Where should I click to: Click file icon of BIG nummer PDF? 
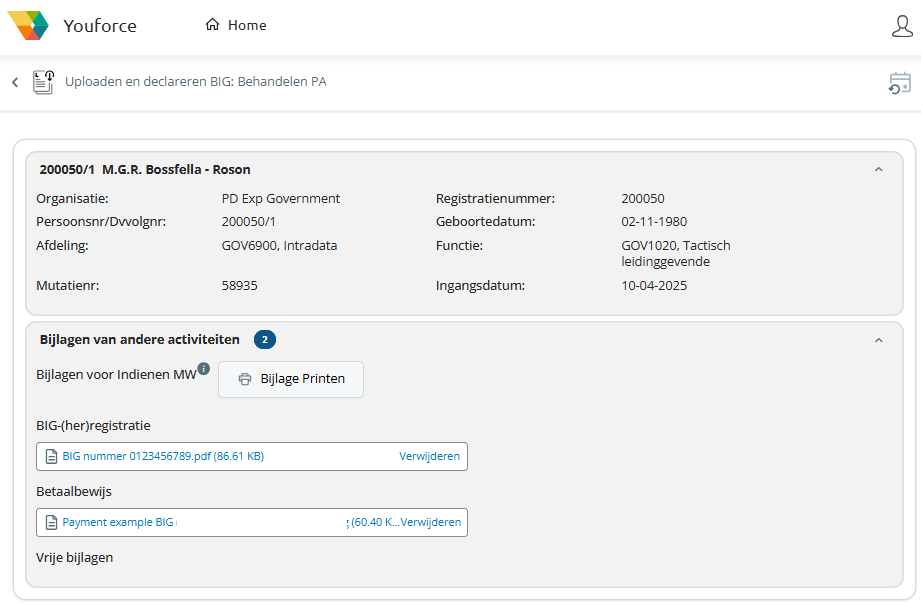pos(51,456)
